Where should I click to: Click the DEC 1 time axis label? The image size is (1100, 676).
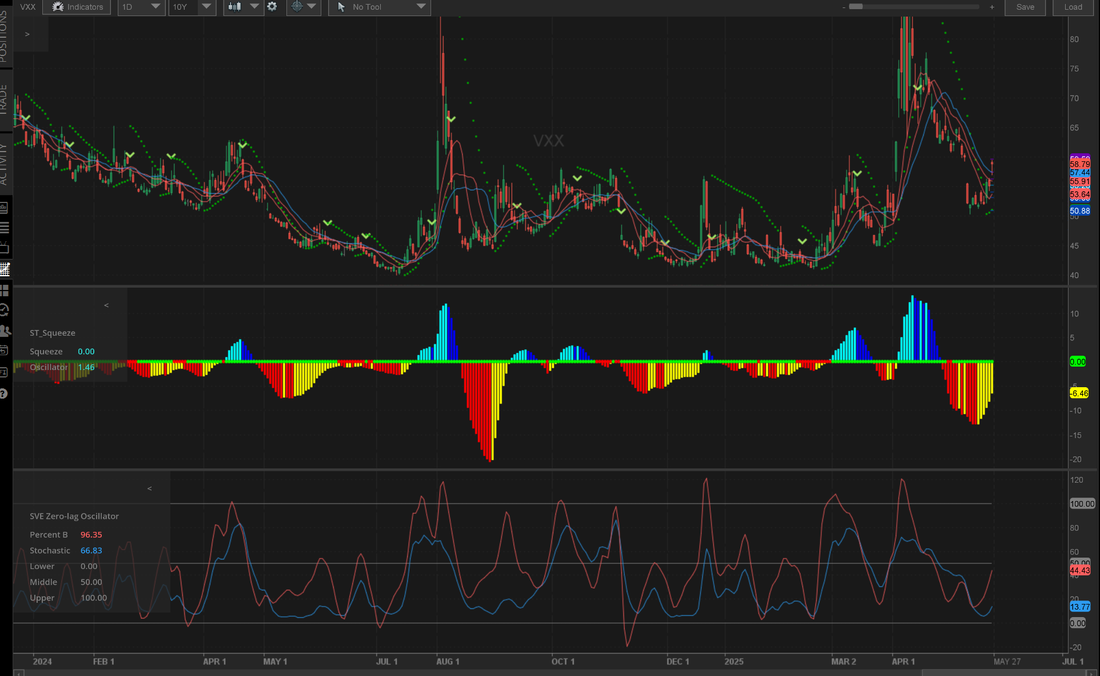click(678, 662)
